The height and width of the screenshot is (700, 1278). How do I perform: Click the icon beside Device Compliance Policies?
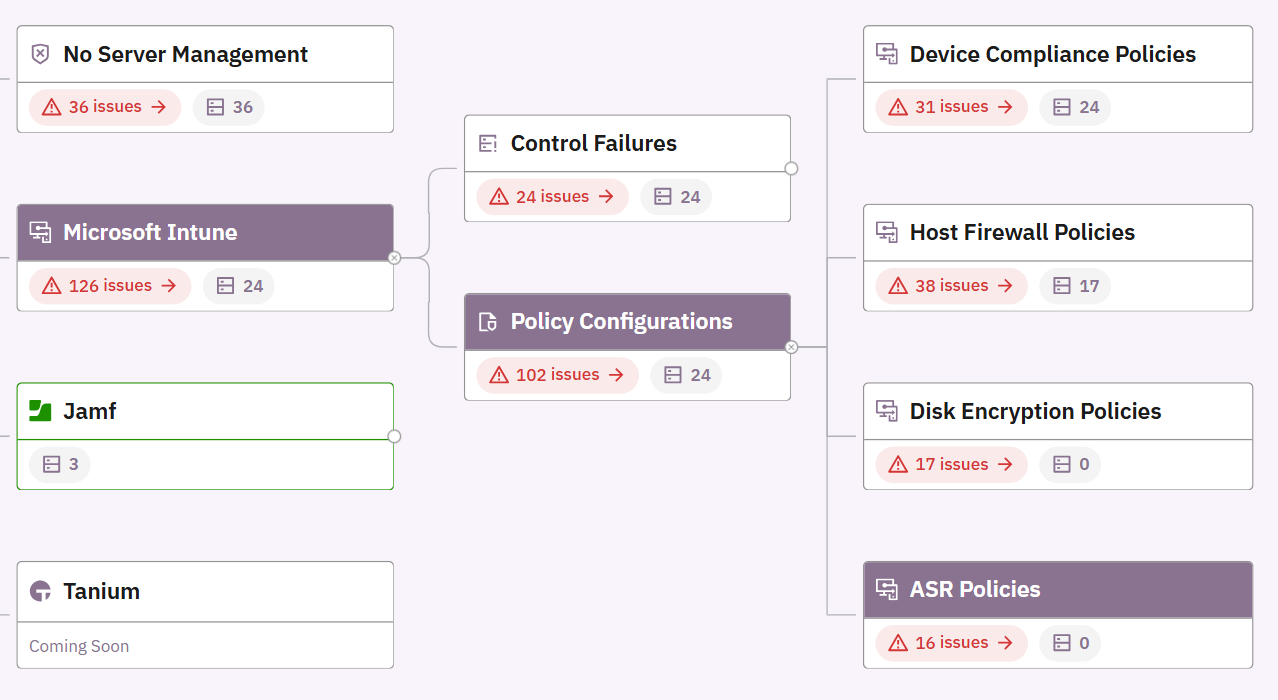(x=886, y=54)
